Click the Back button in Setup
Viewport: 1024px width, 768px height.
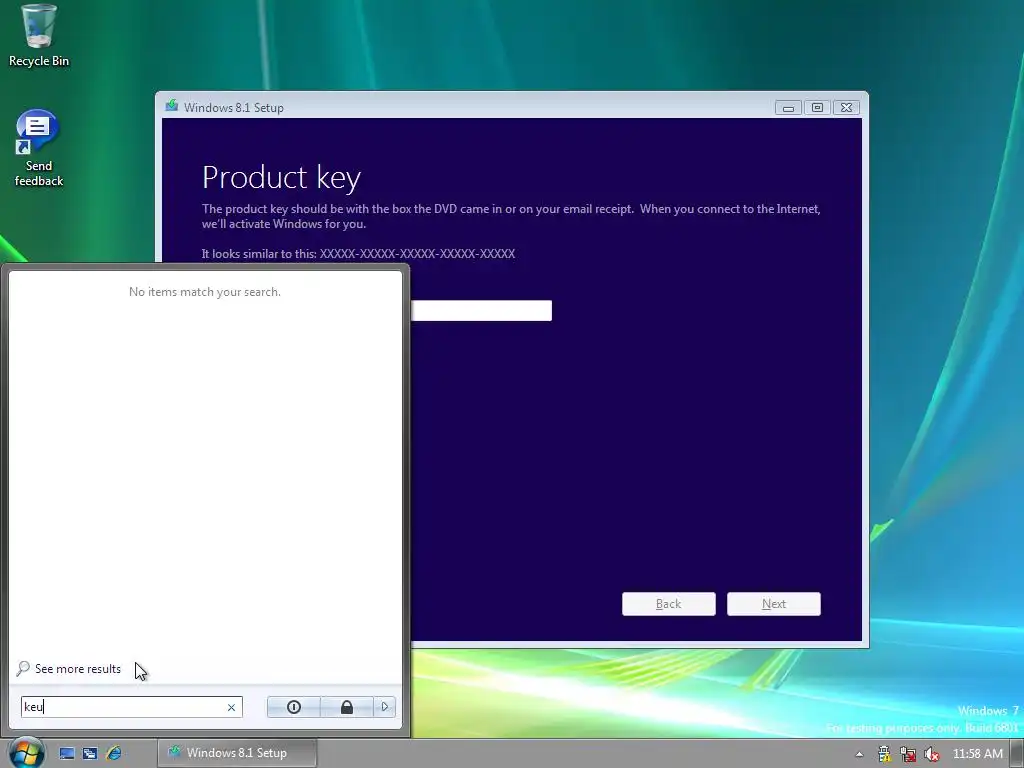669,604
